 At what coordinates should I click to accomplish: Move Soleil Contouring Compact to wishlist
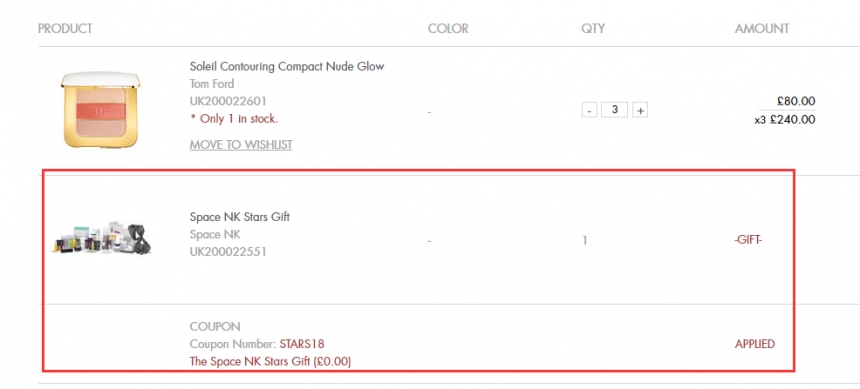241,145
